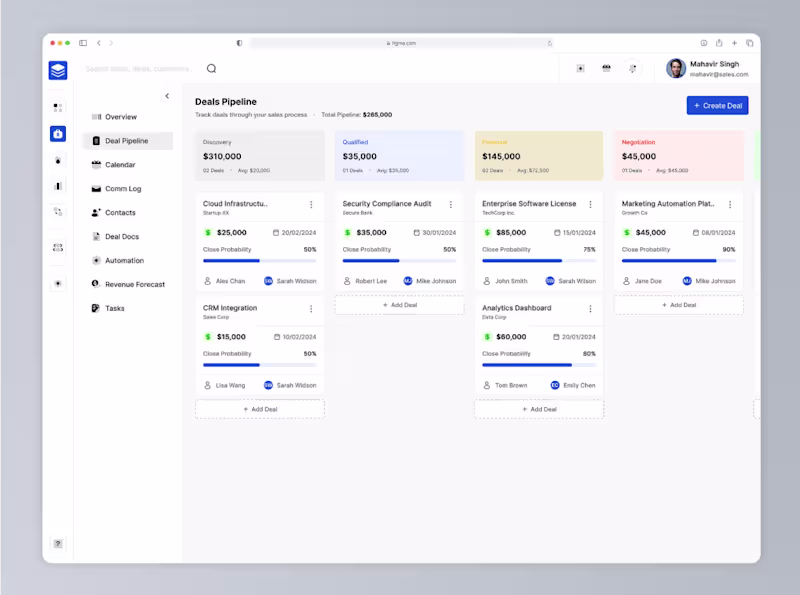Open the briefcase deals icon in rail
Image resolution: width=800 pixels, height=595 pixels.
(58, 134)
